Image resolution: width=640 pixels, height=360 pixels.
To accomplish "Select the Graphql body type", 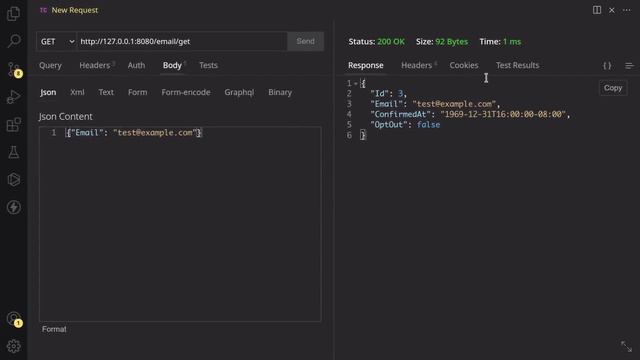I will (239, 92).
